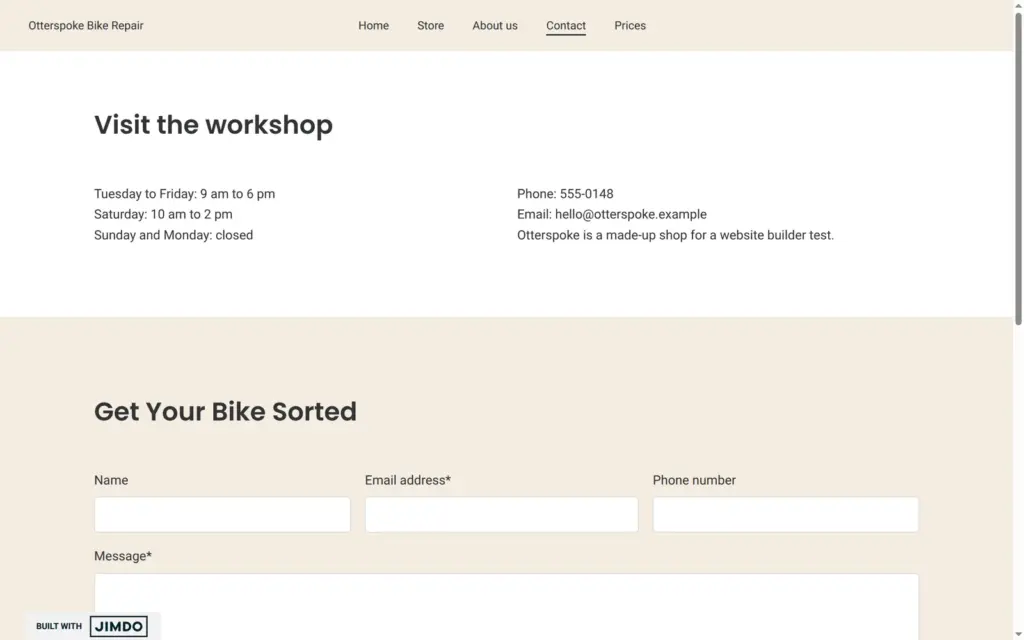Open the Prices page
The image size is (1024, 640).
(x=630, y=25)
